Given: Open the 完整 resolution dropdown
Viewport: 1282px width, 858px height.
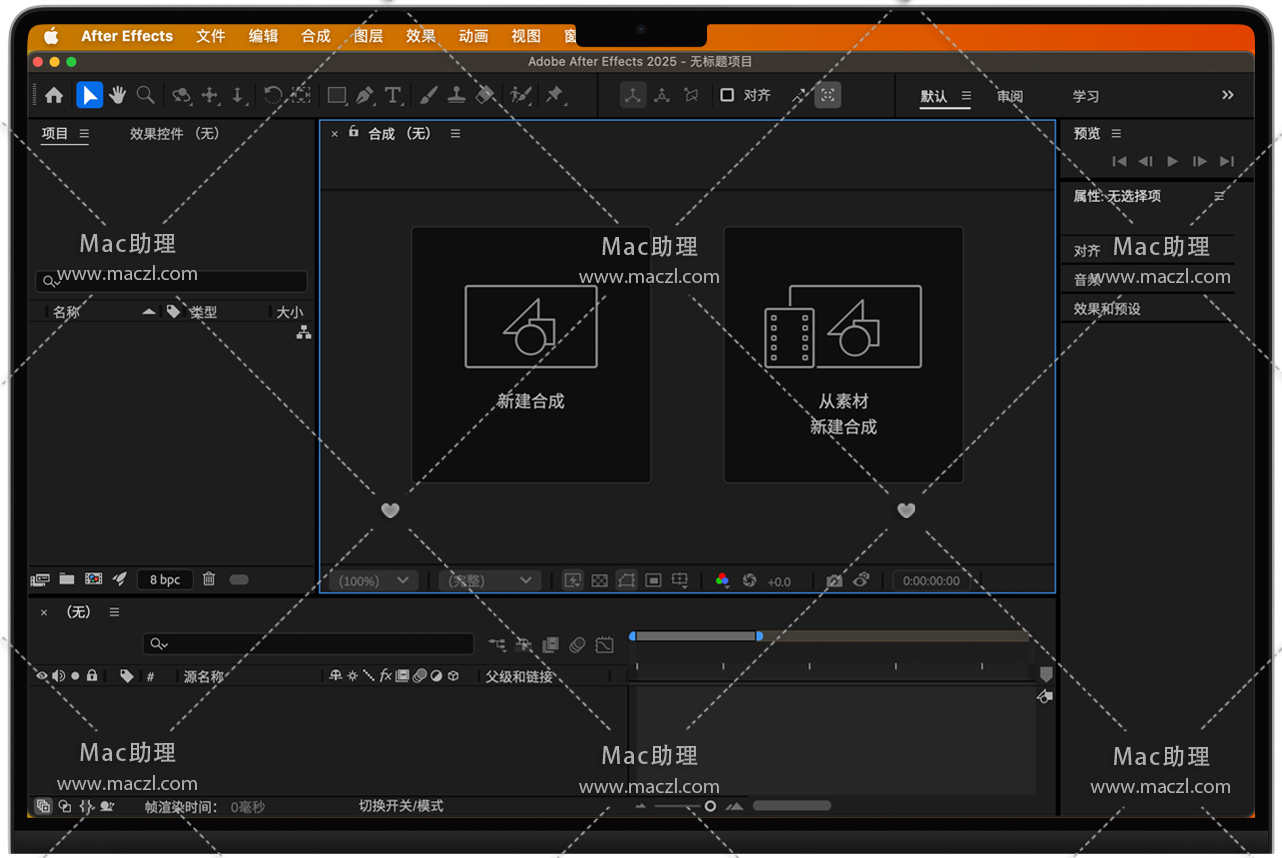Looking at the screenshot, I should pos(490,581).
